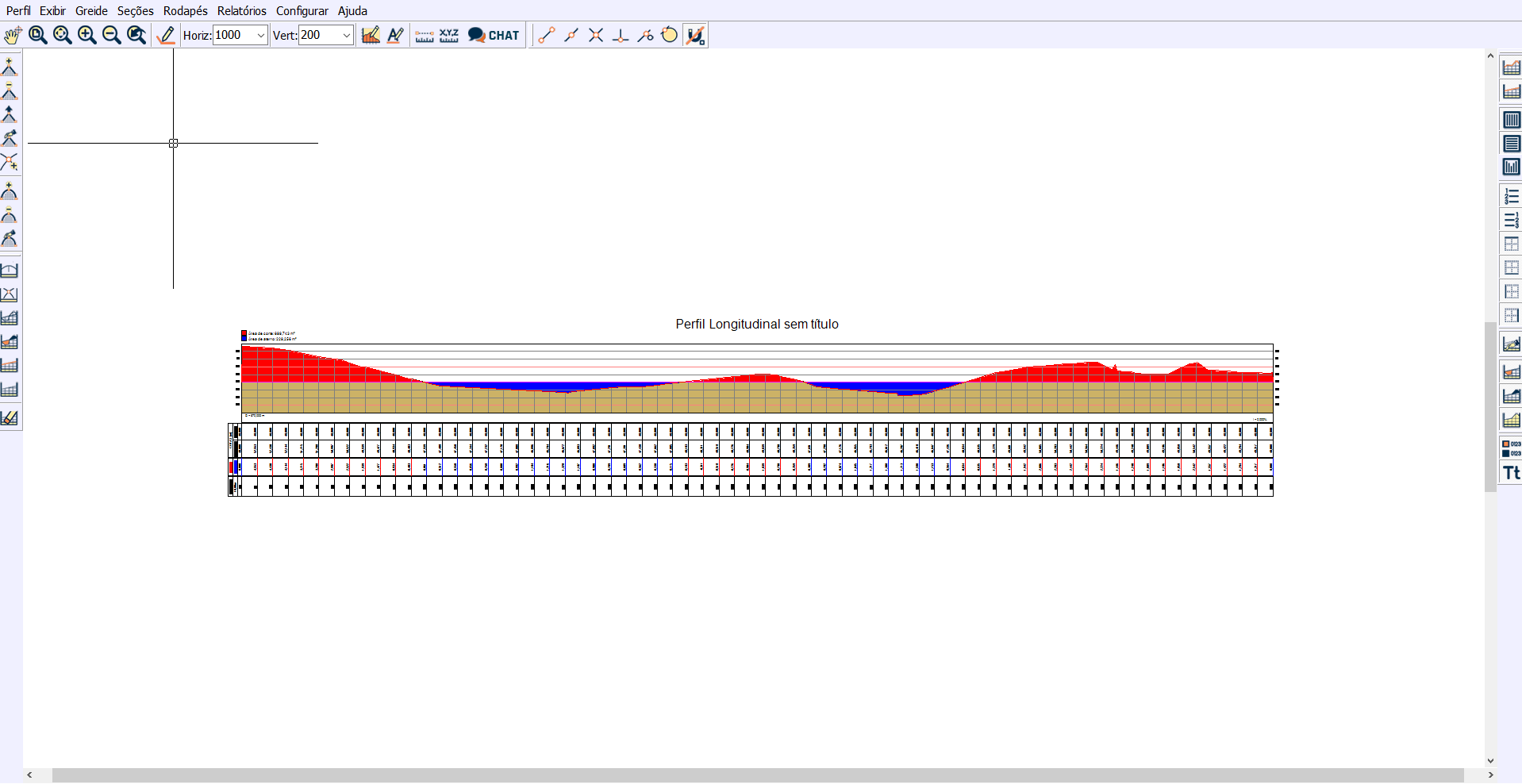This screenshot has height=784, width=1522.
Task: Toggle intersection snap mode icon
Action: (x=596, y=35)
